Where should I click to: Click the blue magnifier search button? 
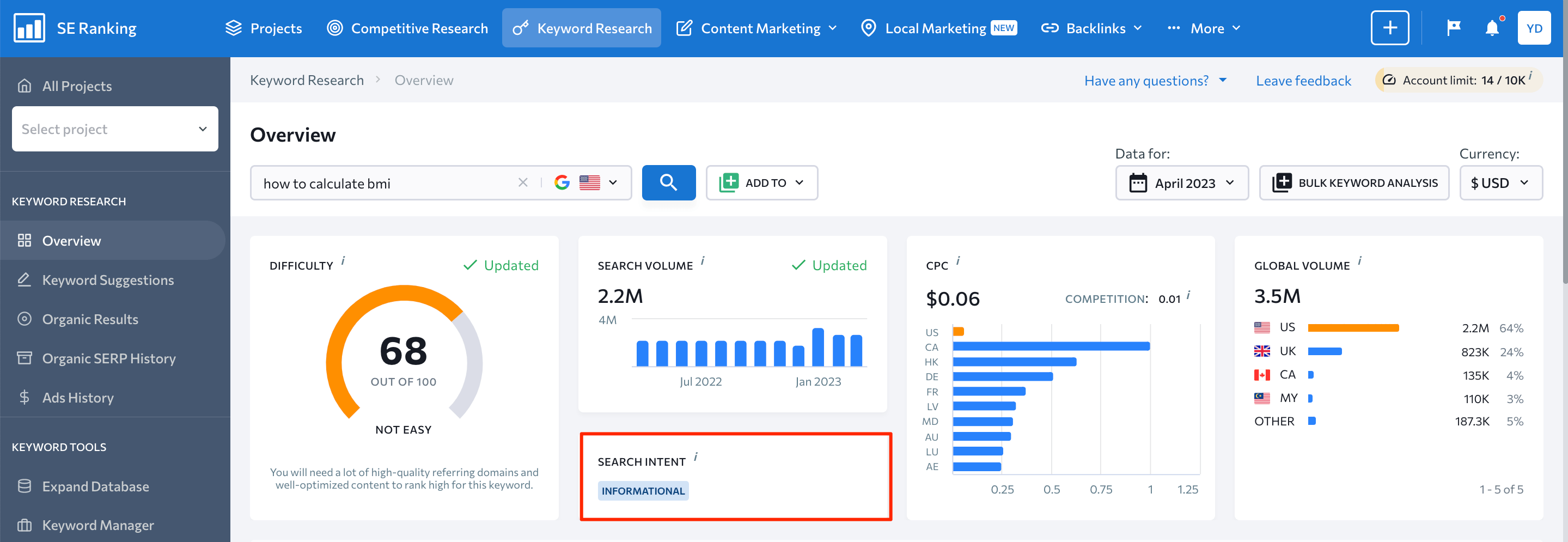coord(668,182)
